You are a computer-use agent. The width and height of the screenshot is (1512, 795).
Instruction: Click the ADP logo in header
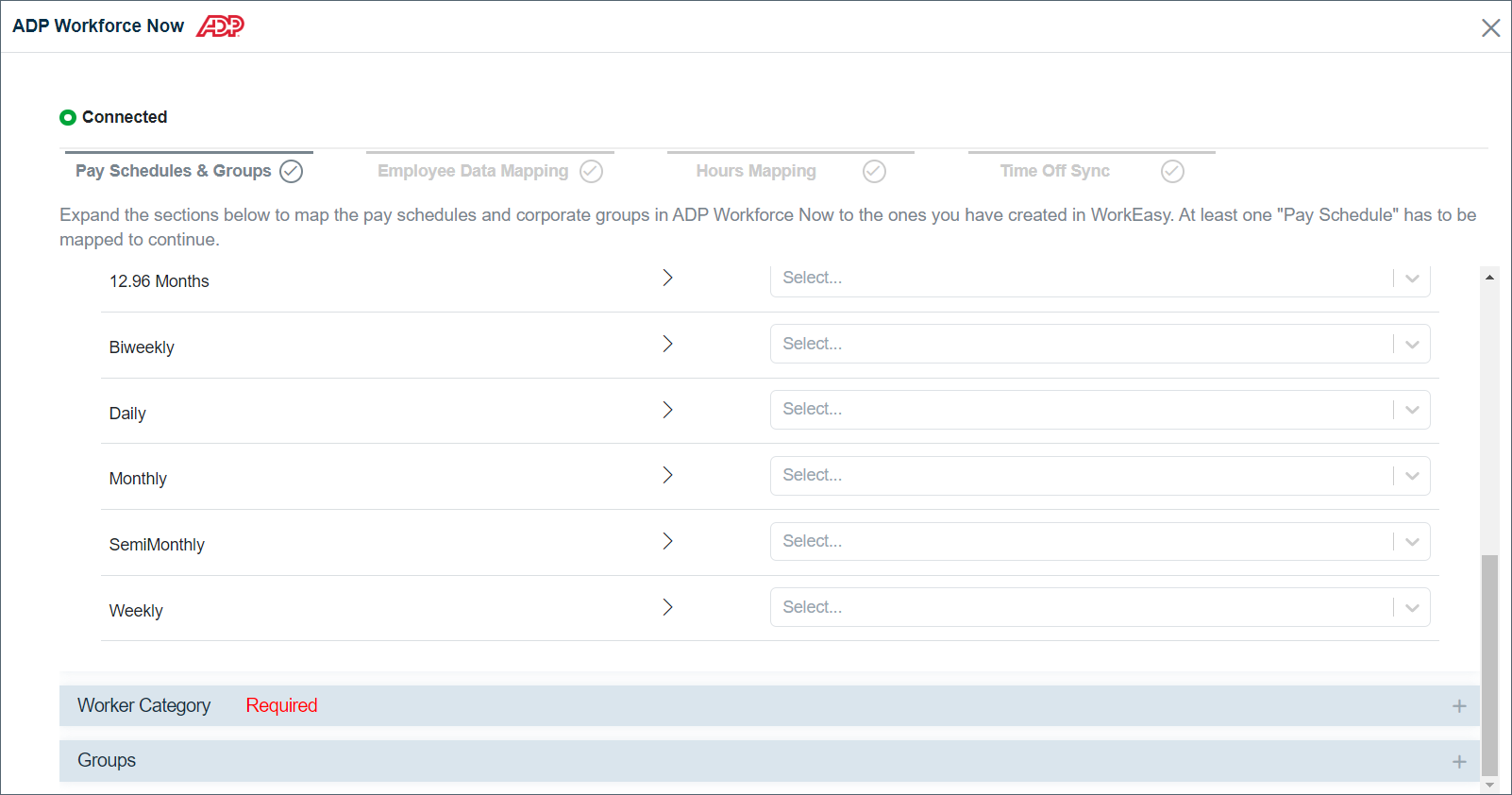[220, 26]
